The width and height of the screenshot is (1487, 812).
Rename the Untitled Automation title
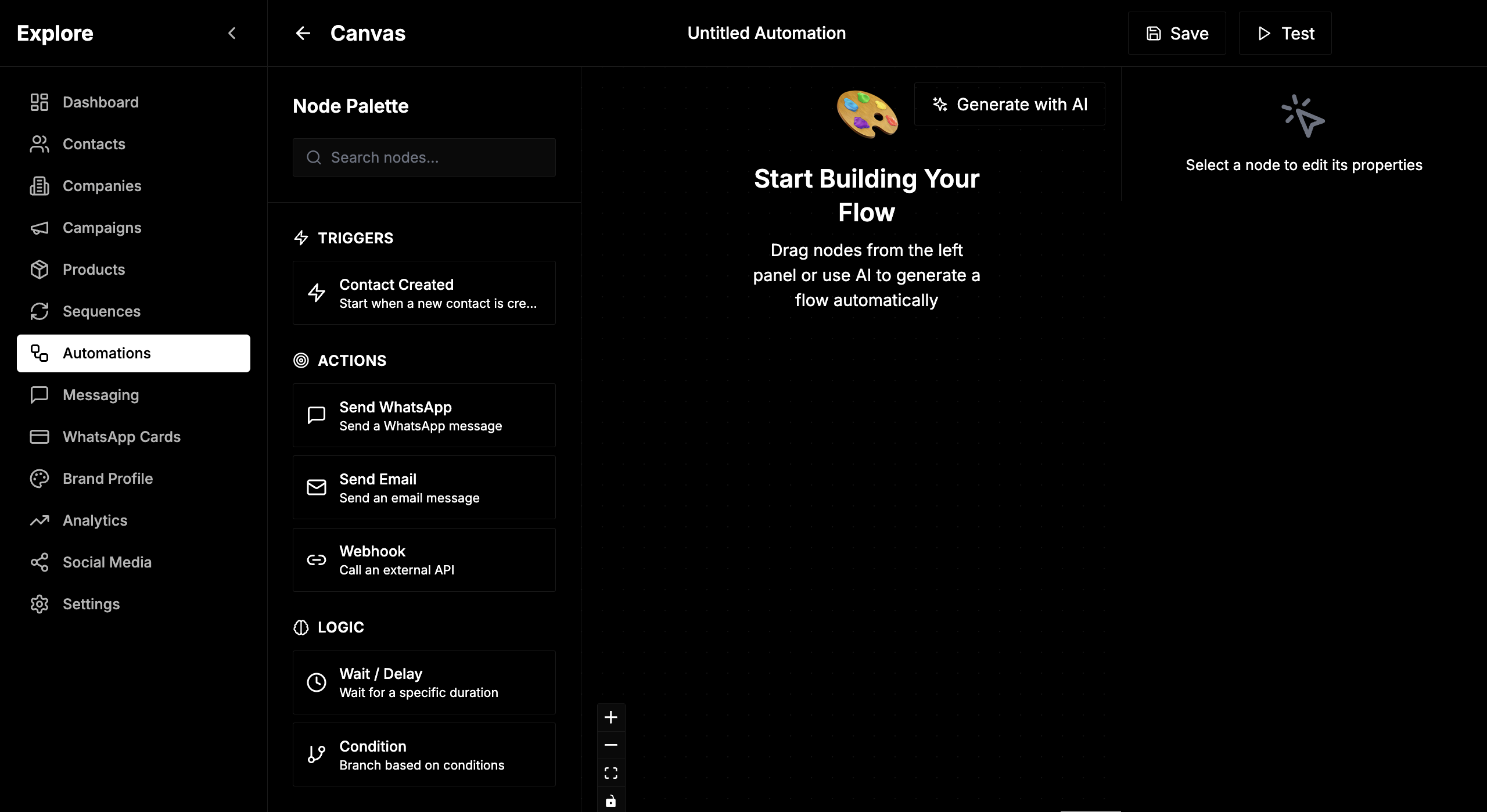766,33
